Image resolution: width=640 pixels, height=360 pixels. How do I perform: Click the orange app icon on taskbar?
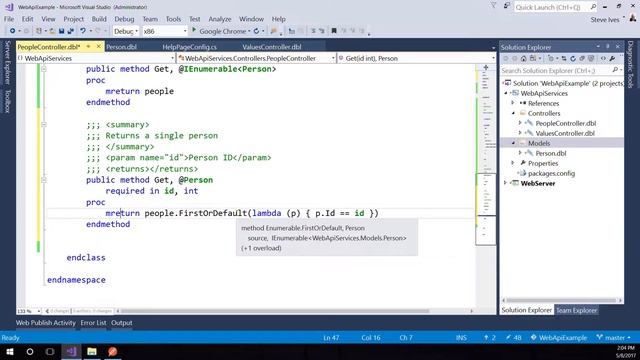click(x=113, y=351)
